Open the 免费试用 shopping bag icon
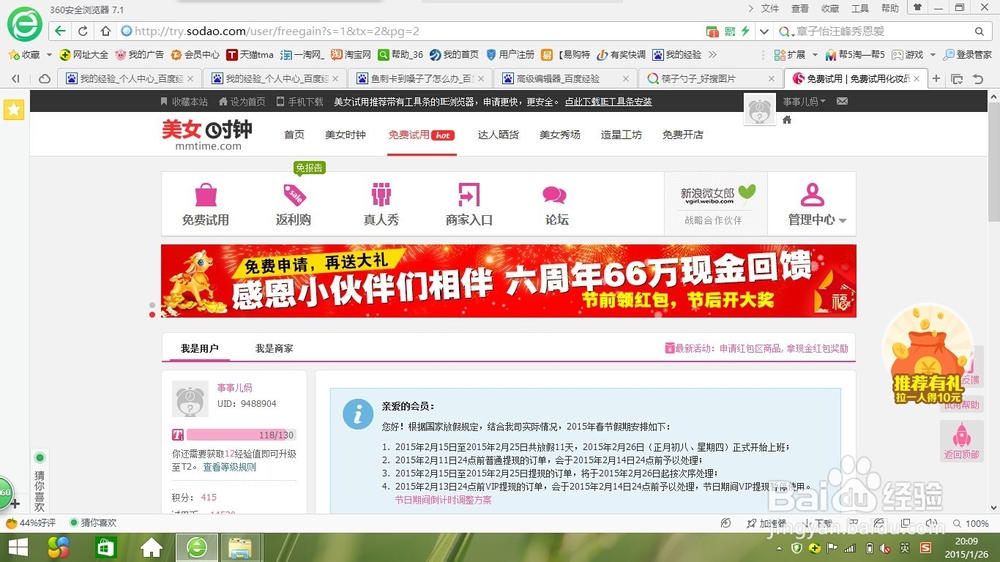 tap(205, 195)
